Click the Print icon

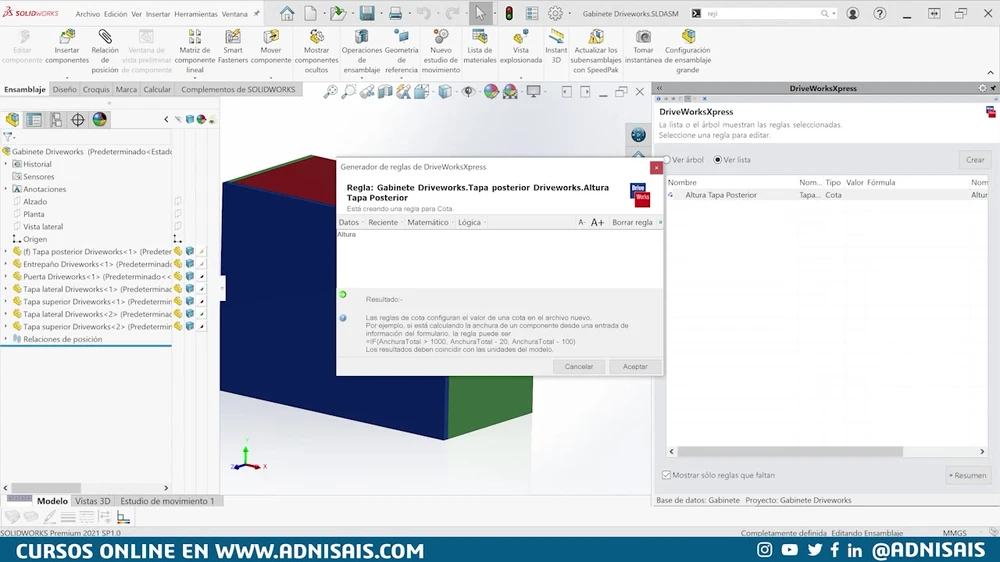(x=395, y=13)
